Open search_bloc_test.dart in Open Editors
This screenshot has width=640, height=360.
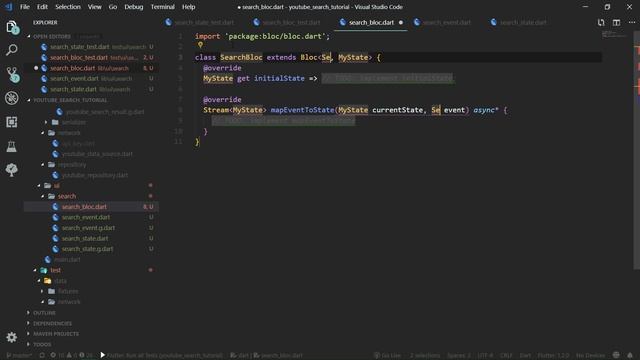92,58
